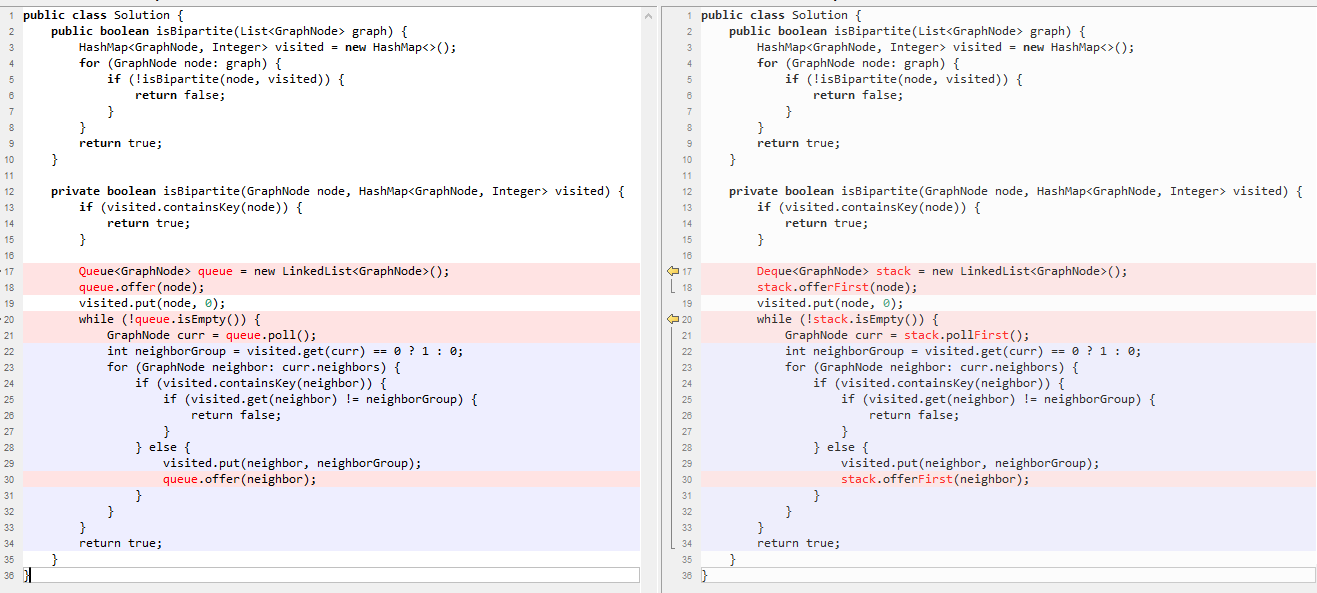Image resolution: width=1317 pixels, height=593 pixels.
Task: Place cursor on 'queue.offer(neighbor);' line
Action: [239, 479]
